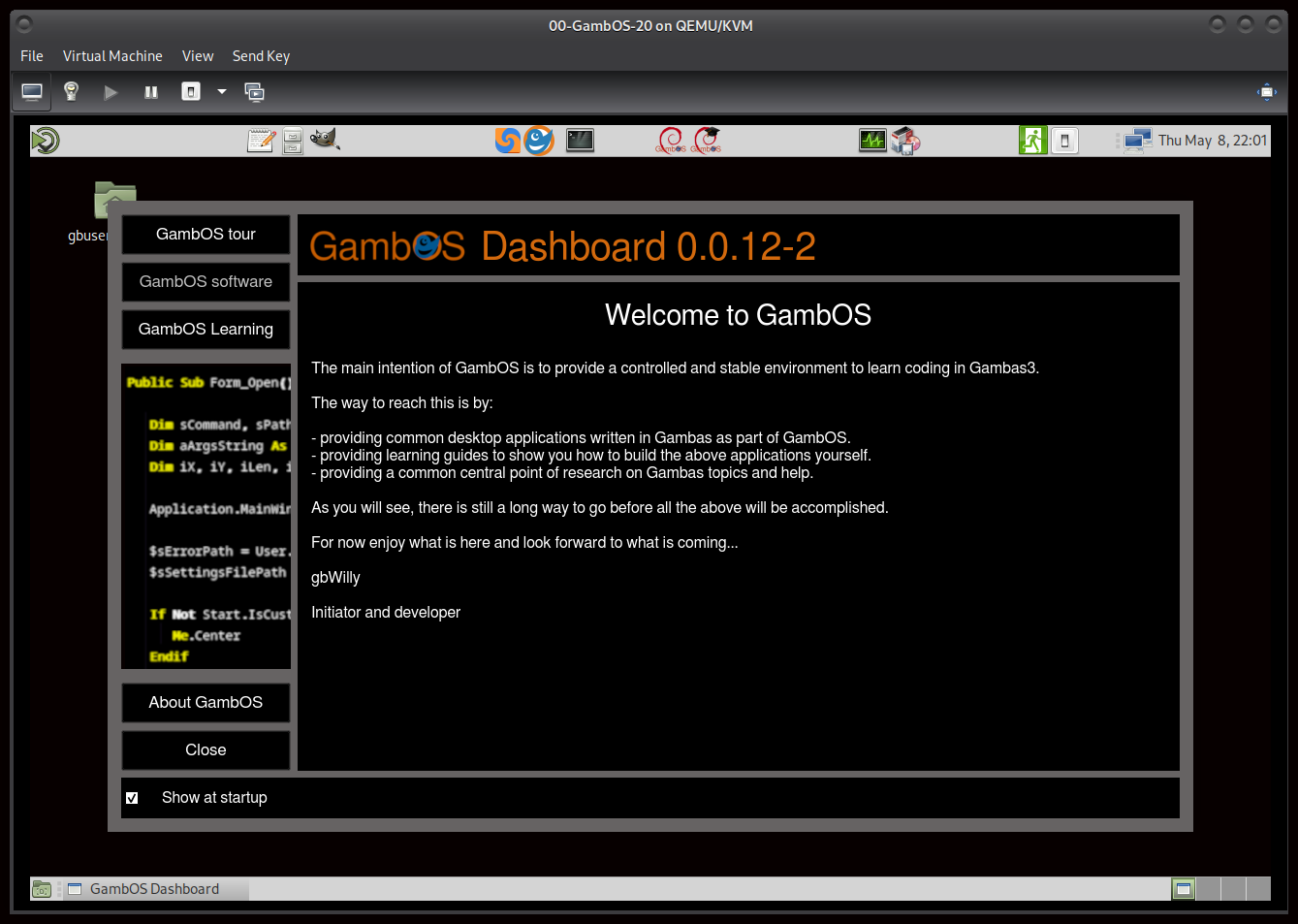Open the Send Key menu
1298x924 pixels.
(x=261, y=56)
